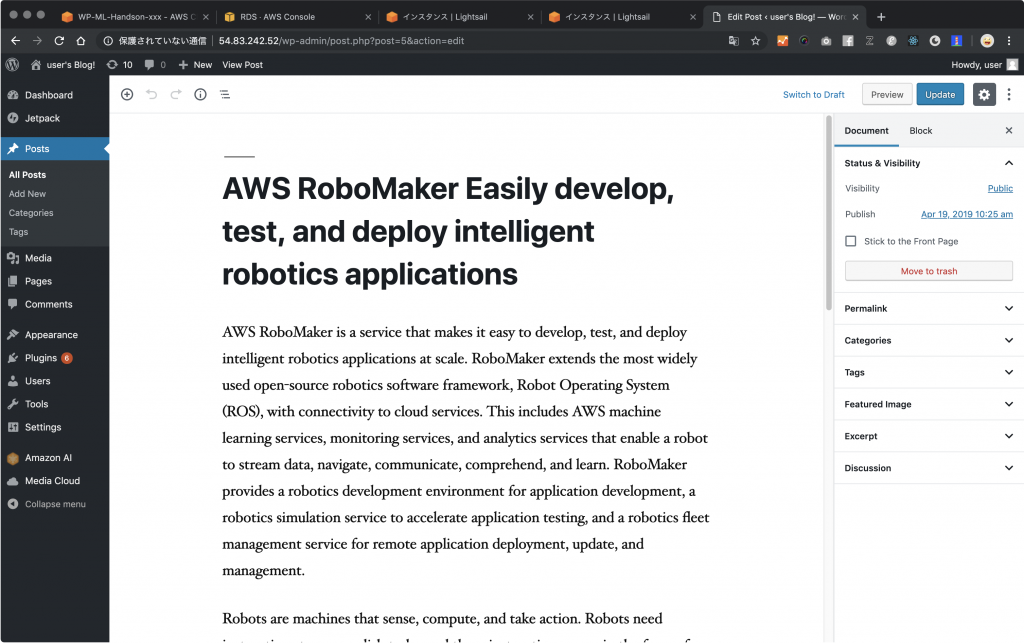Open Jetpack in the admin sidebar
The width and height of the screenshot is (1024, 643).
coord(55,118)
